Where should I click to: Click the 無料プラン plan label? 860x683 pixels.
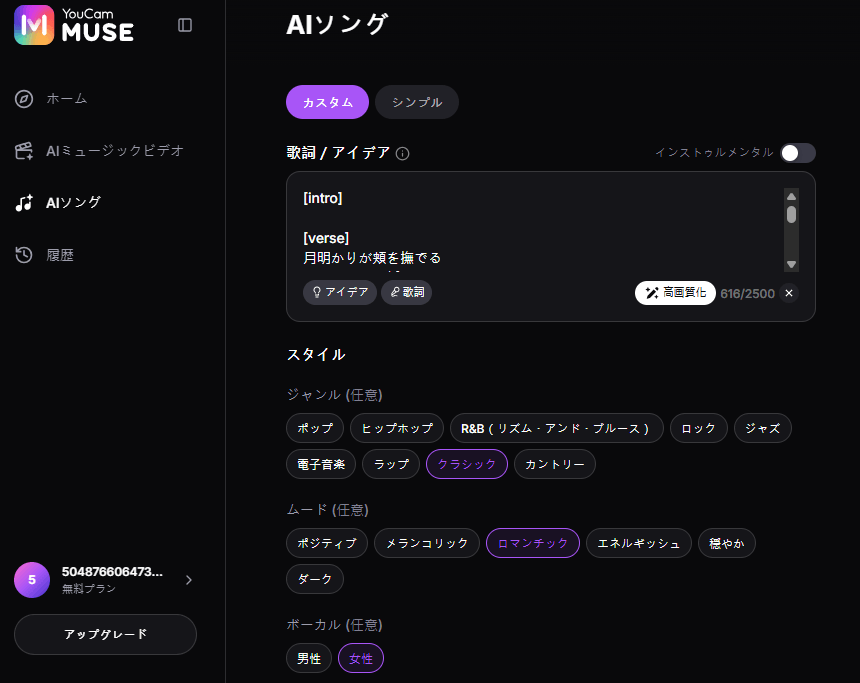click(x=89, y=589)
